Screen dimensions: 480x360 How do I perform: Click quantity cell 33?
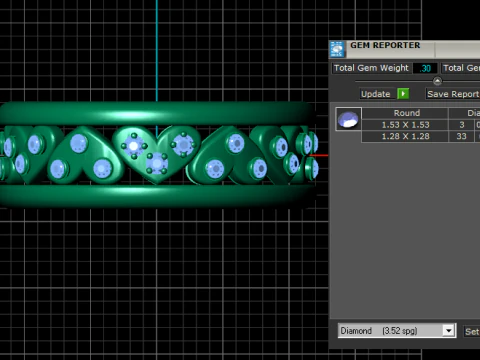pyautogui.click(x=462, y=136)
